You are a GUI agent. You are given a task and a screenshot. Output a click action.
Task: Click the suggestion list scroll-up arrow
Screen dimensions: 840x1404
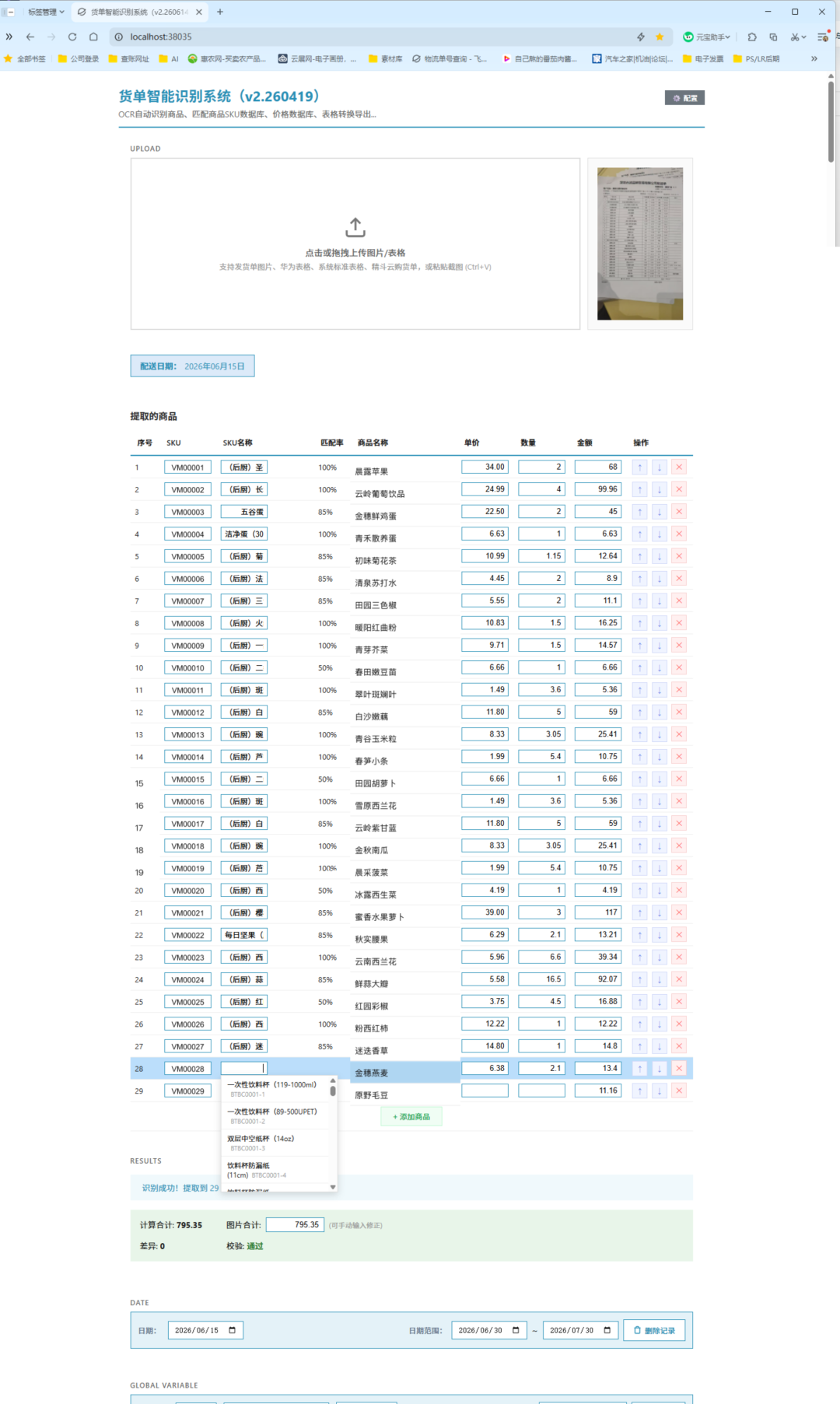click(x=333, y=1080)
